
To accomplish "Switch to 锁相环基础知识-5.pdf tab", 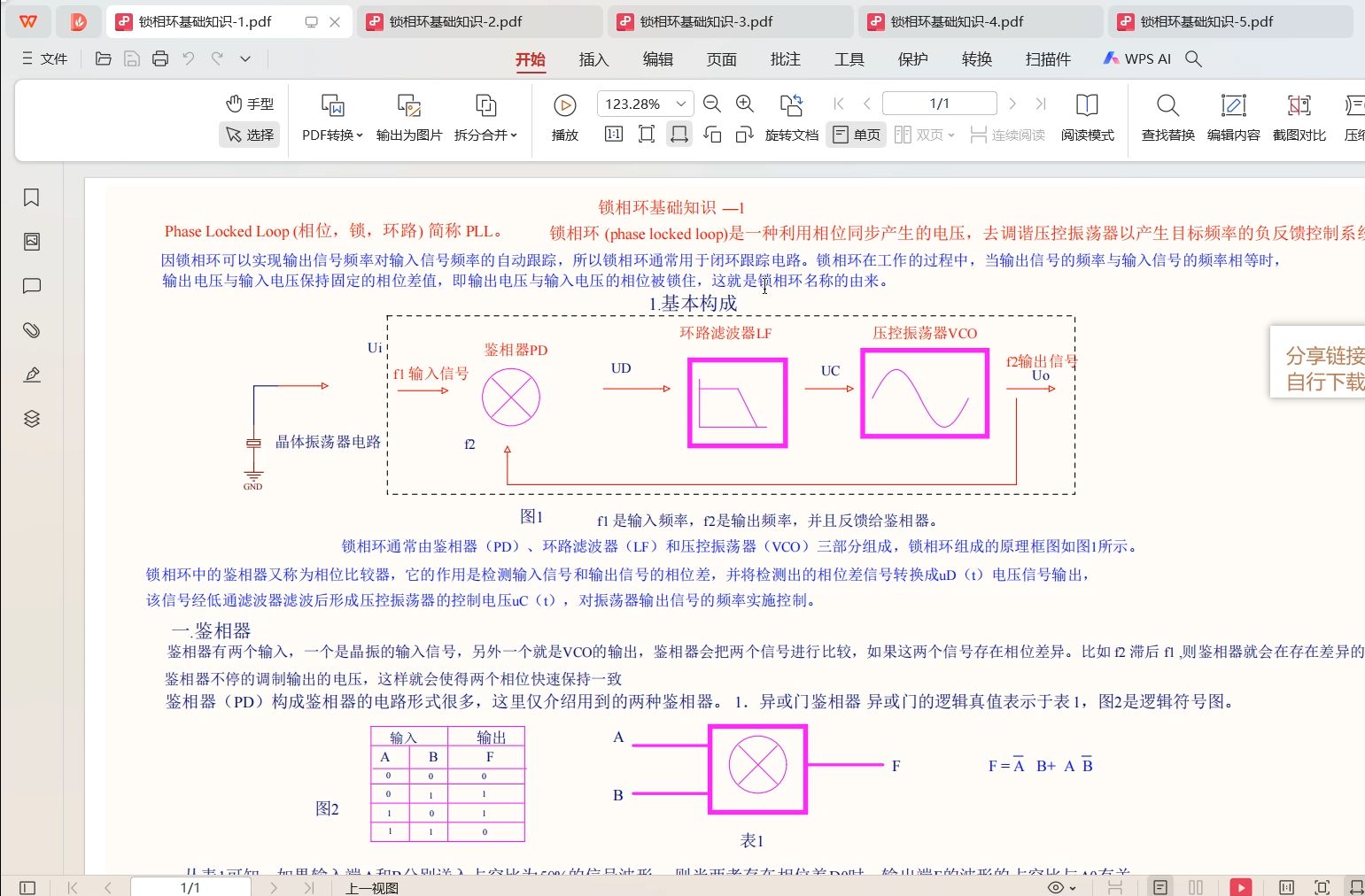I will [1230, 21].
